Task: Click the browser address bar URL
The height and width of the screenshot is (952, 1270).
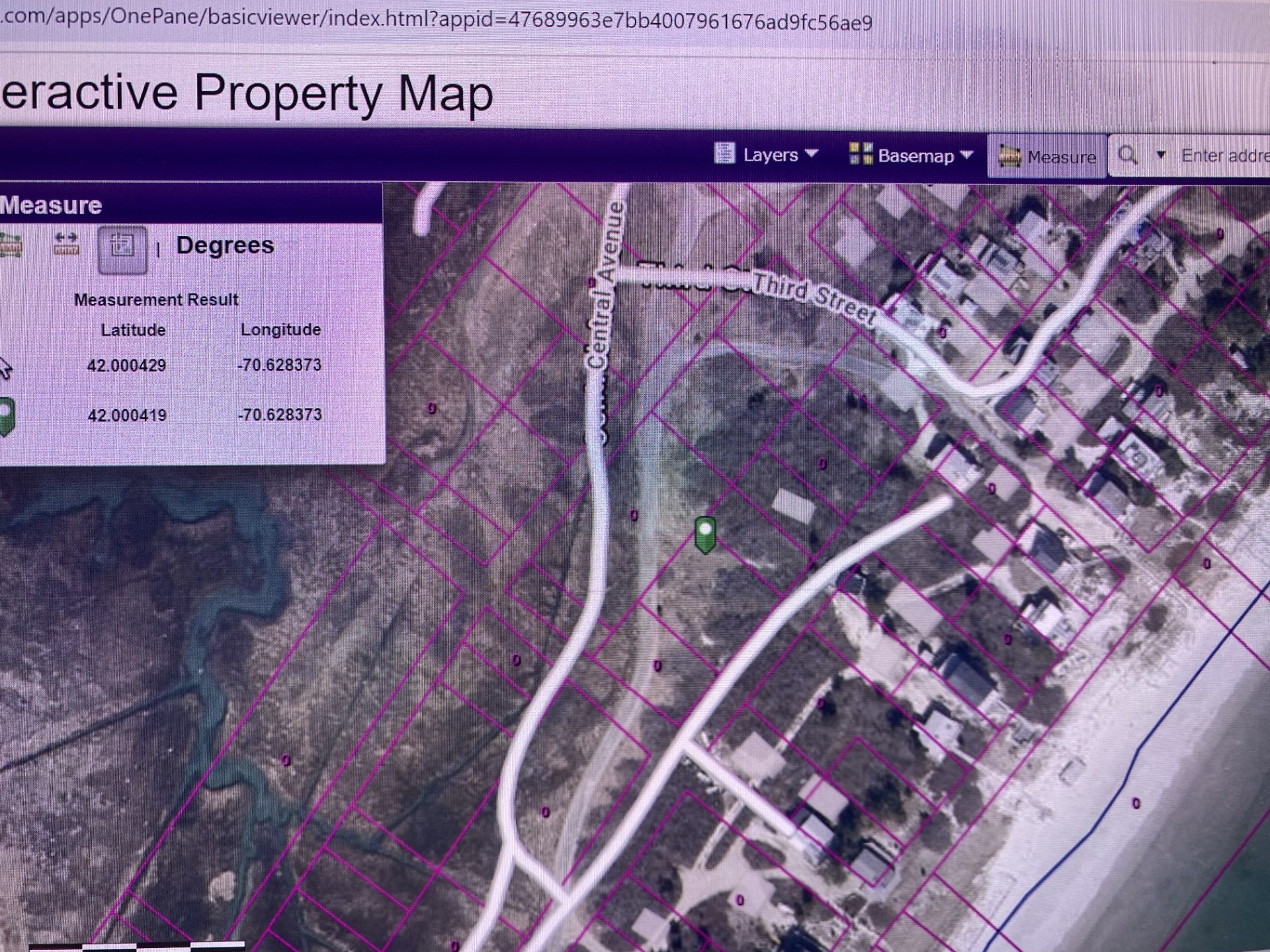Action: (x=437, y=19)
